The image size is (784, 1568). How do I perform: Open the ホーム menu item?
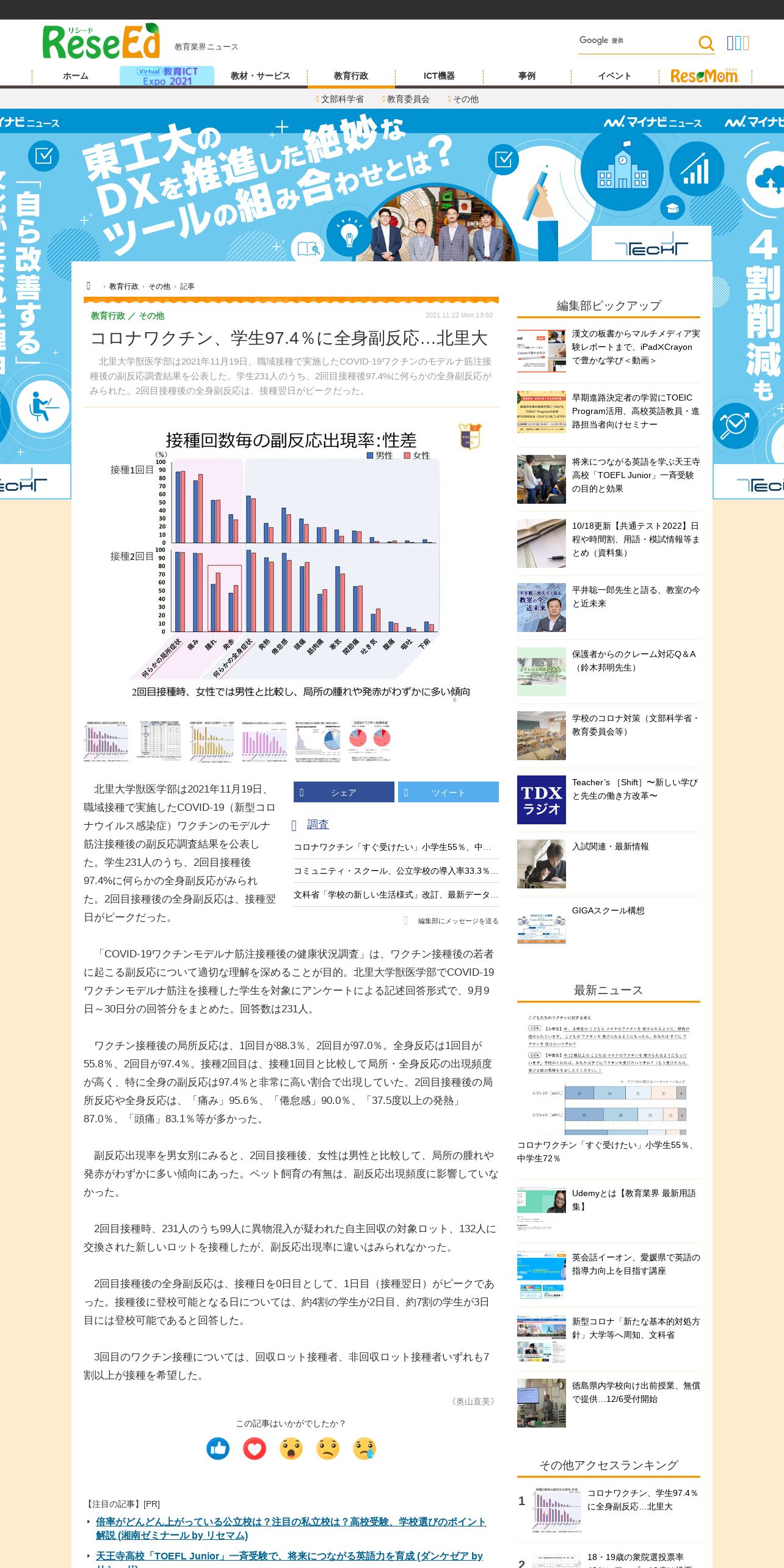tap(76, 76)
